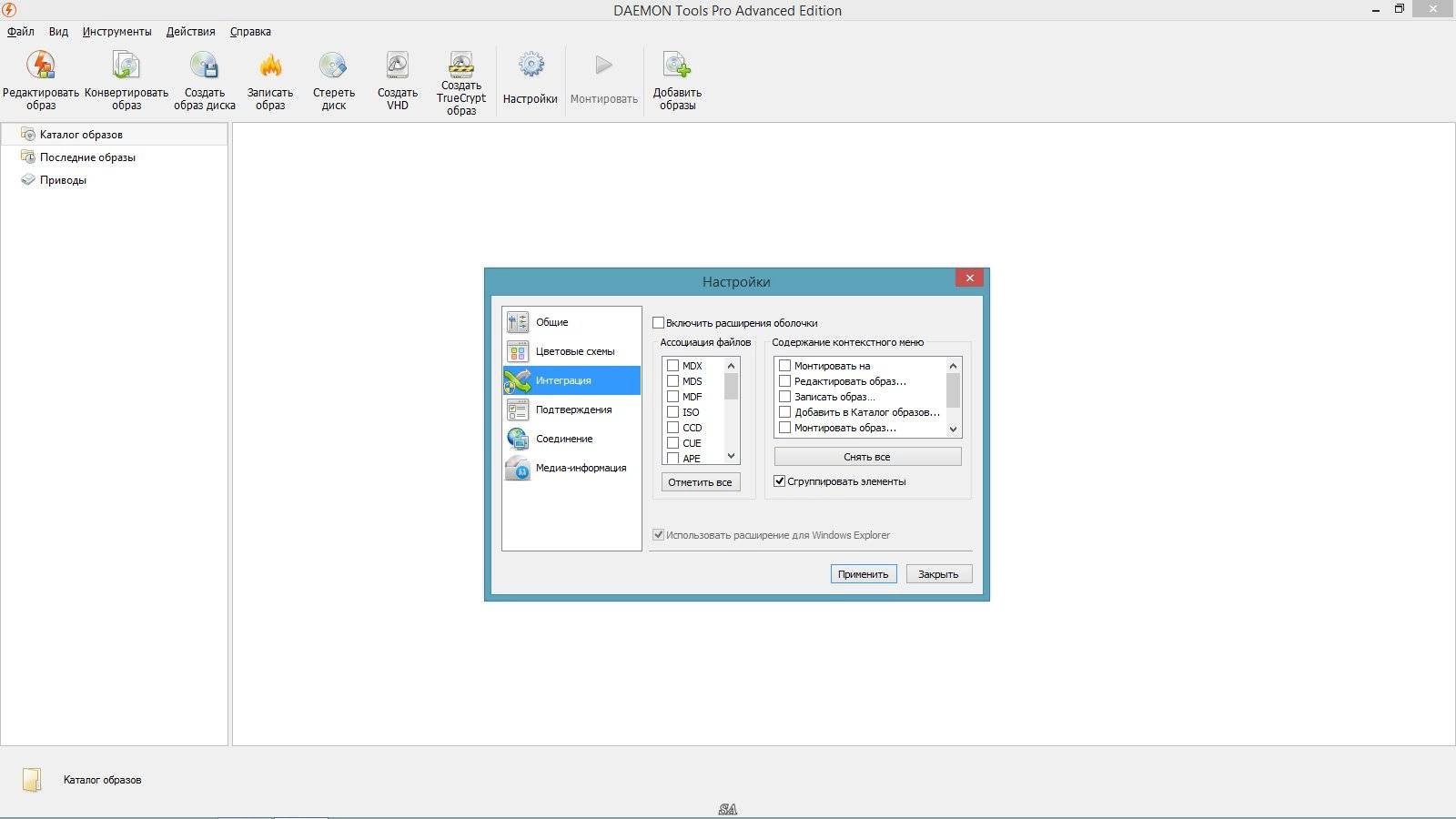1456x819 pixels.
Task: Click Add images (Добавить образы) icon
Action: (x=677, y=66)
